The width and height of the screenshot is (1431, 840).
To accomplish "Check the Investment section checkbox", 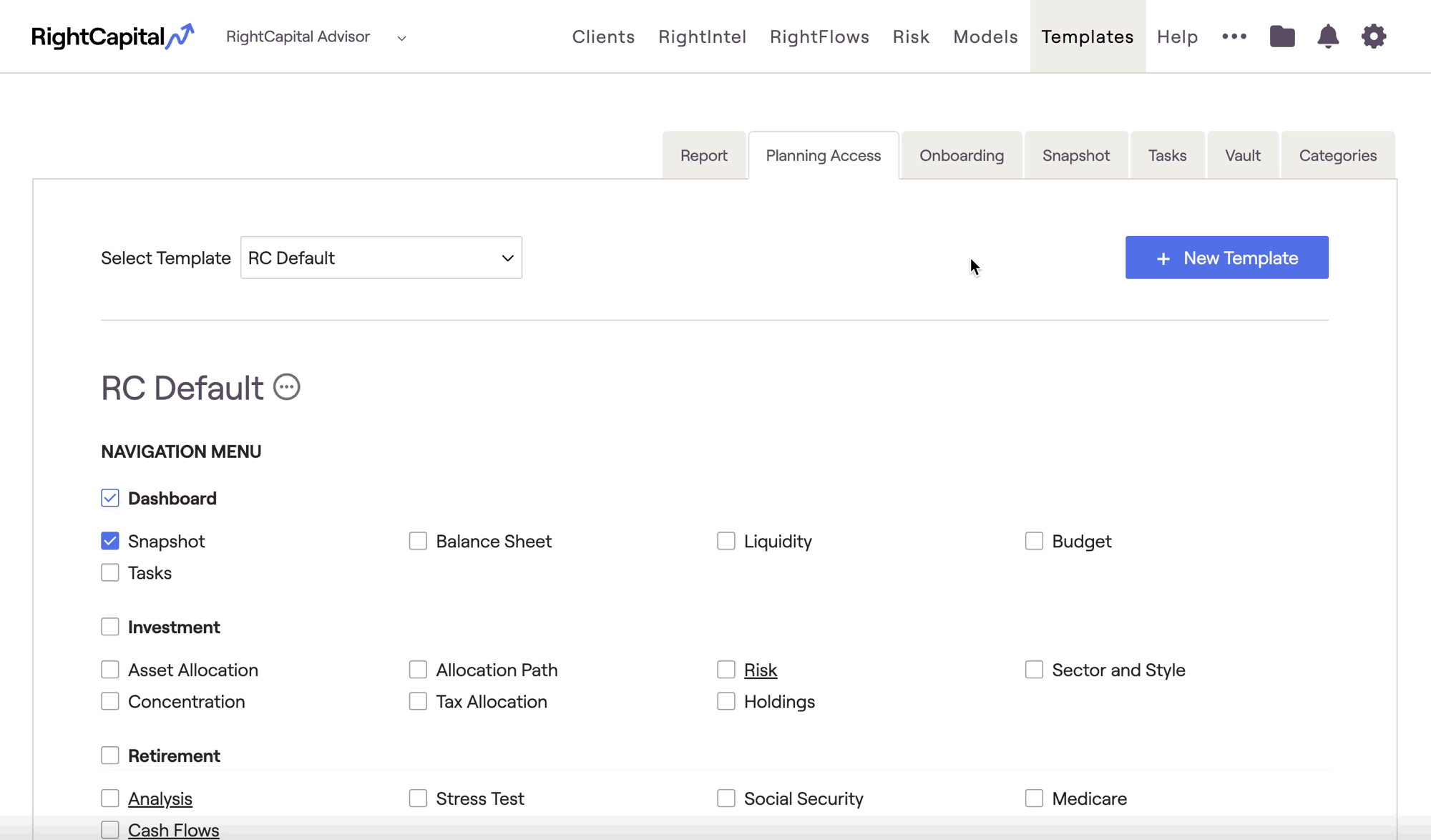I will (x=110, y=627).
